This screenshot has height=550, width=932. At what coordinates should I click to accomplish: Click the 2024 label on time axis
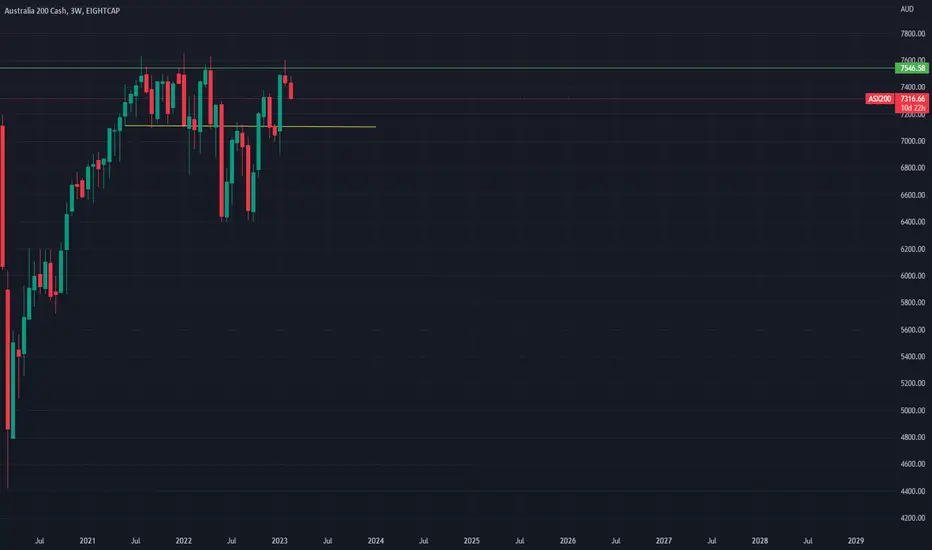coord(376,540)
